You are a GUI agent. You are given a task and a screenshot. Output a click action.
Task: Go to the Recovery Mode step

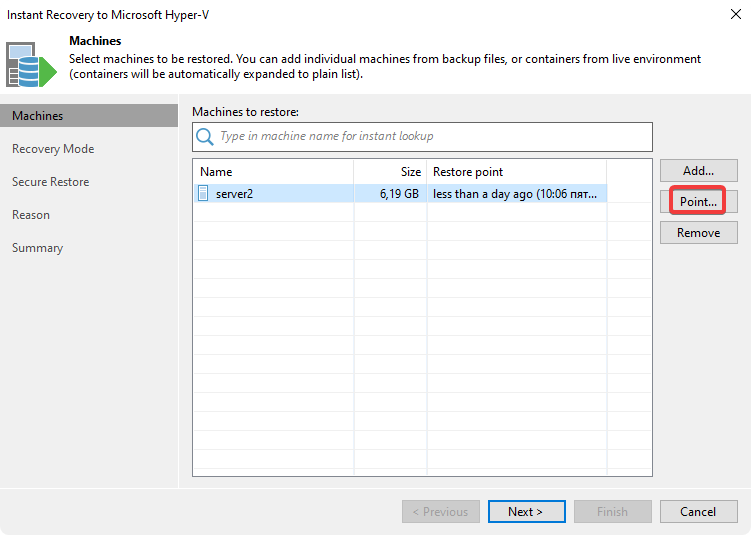pos(53,149)
